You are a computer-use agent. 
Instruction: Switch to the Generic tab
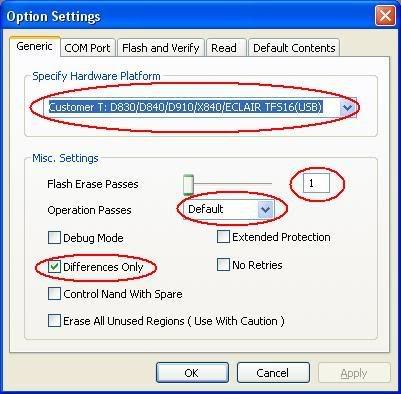(x=35, y=46)
